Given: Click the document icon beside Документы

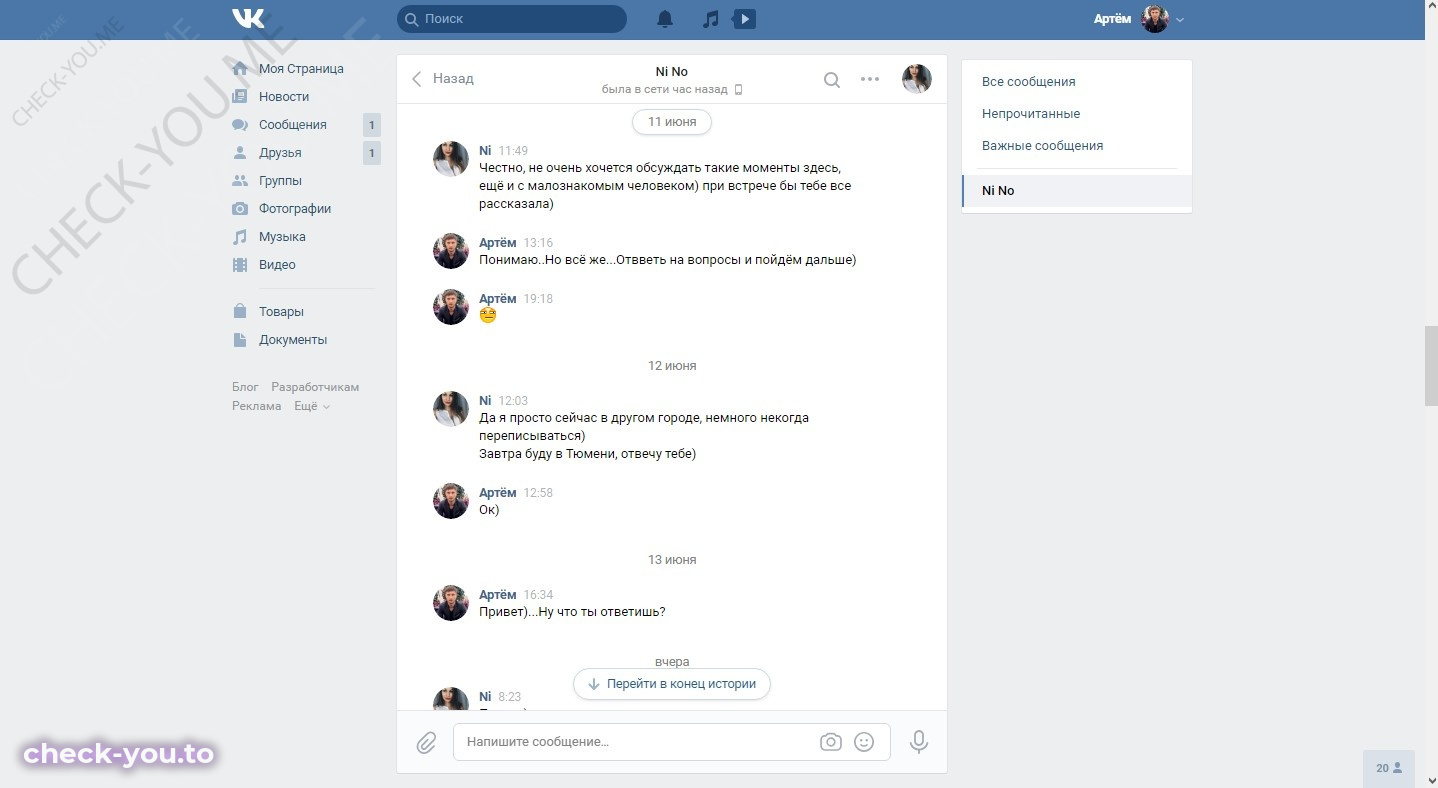Looking at the screenshot, I should point(240,340).
